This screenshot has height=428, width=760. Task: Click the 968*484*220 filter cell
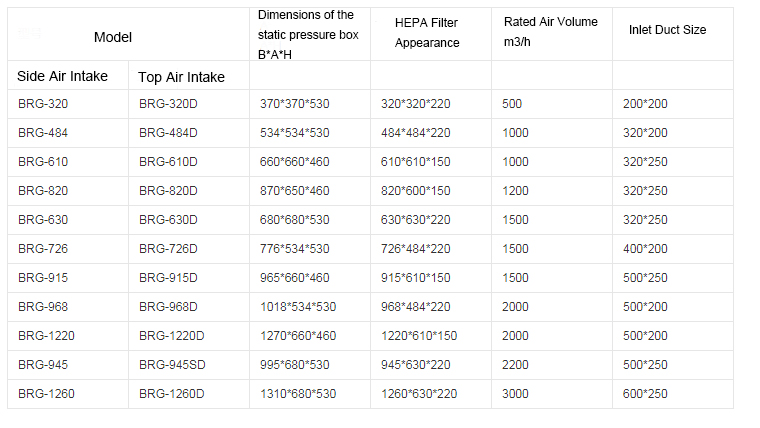click(x=415, y=307)
